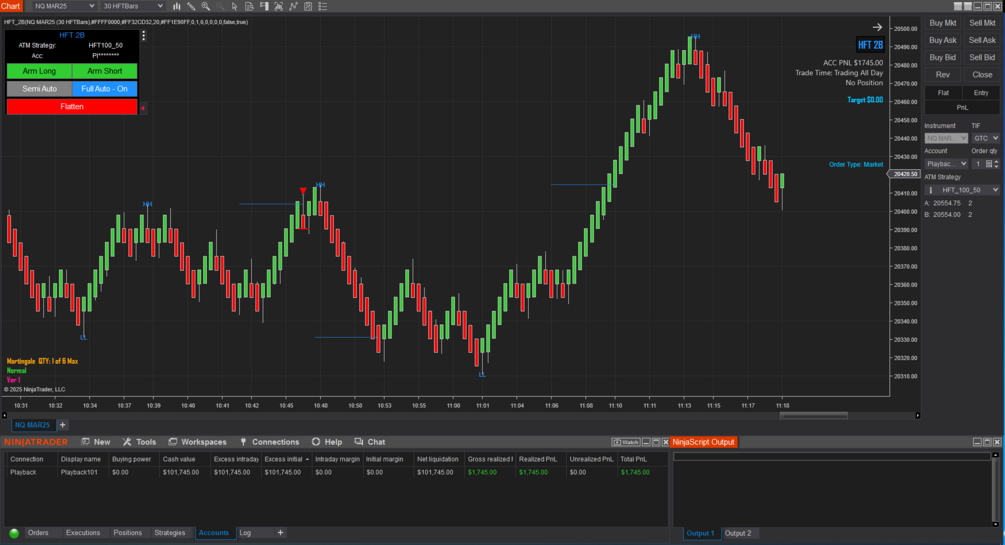Screen dimensions: 1005x545
Task: Click the red Flatten button
Action: click(72, 106)
